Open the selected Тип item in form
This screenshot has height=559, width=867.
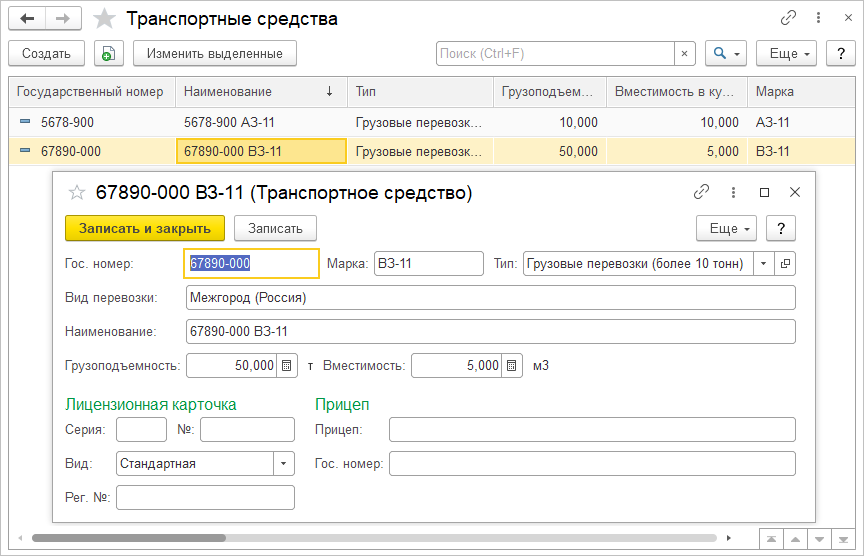pyautogui.click(x=785, y=264)
